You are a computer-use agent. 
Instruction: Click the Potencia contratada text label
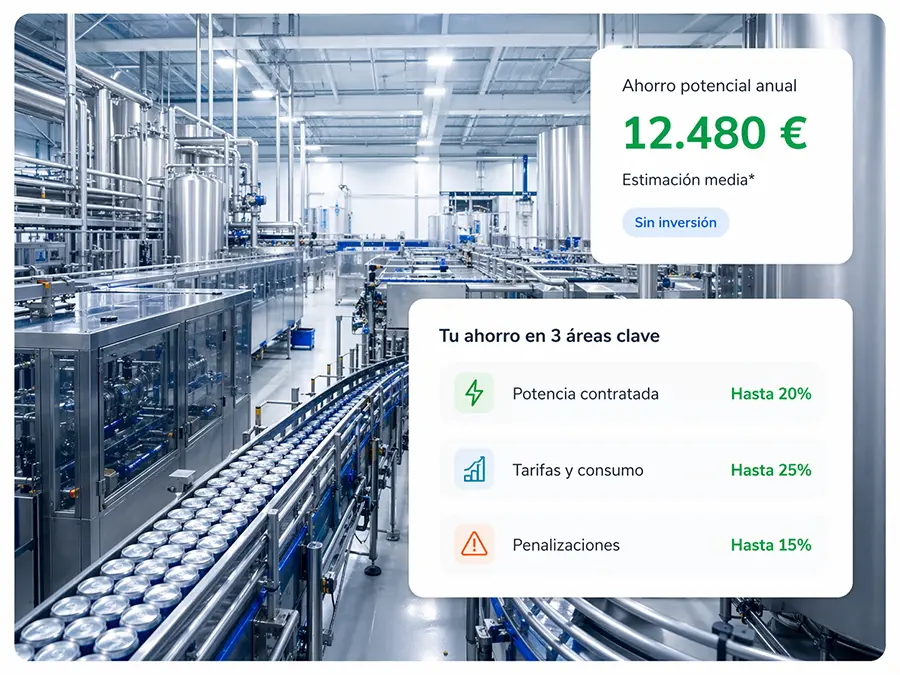585,394
